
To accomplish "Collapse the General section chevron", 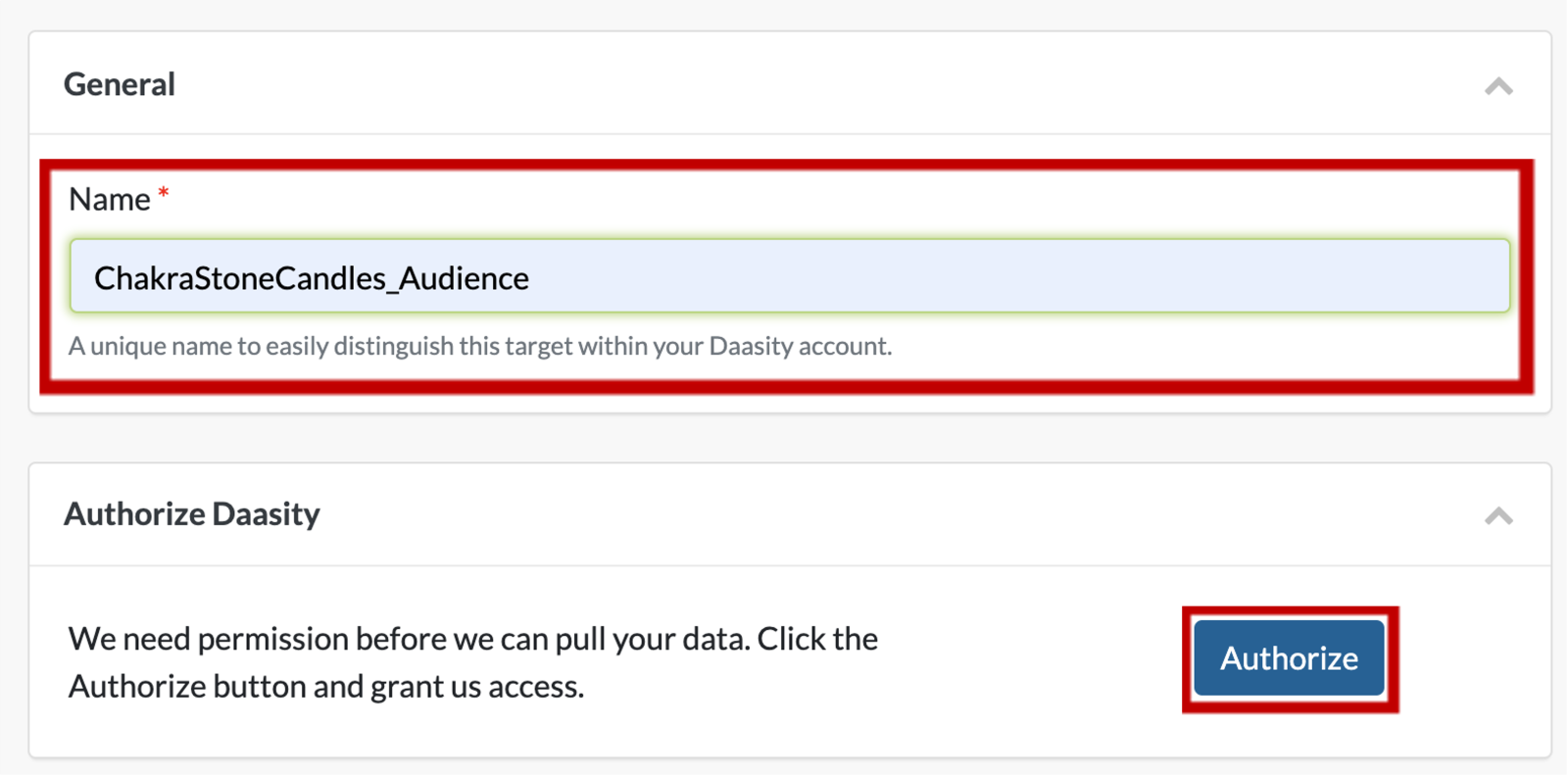I will click(x=1497, y=86).
